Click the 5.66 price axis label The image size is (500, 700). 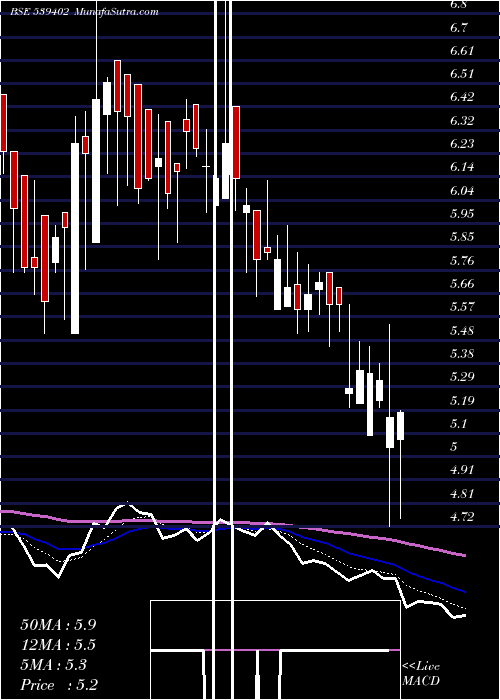(x=462, y=283)
